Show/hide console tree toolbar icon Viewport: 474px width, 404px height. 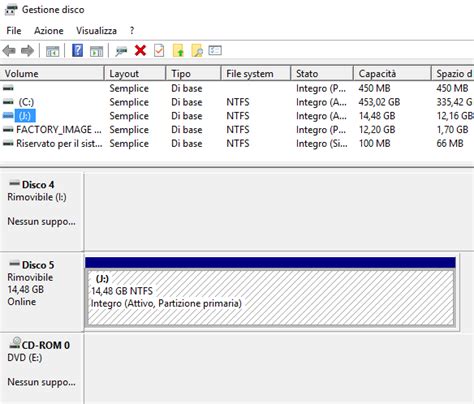click(52, 51)
